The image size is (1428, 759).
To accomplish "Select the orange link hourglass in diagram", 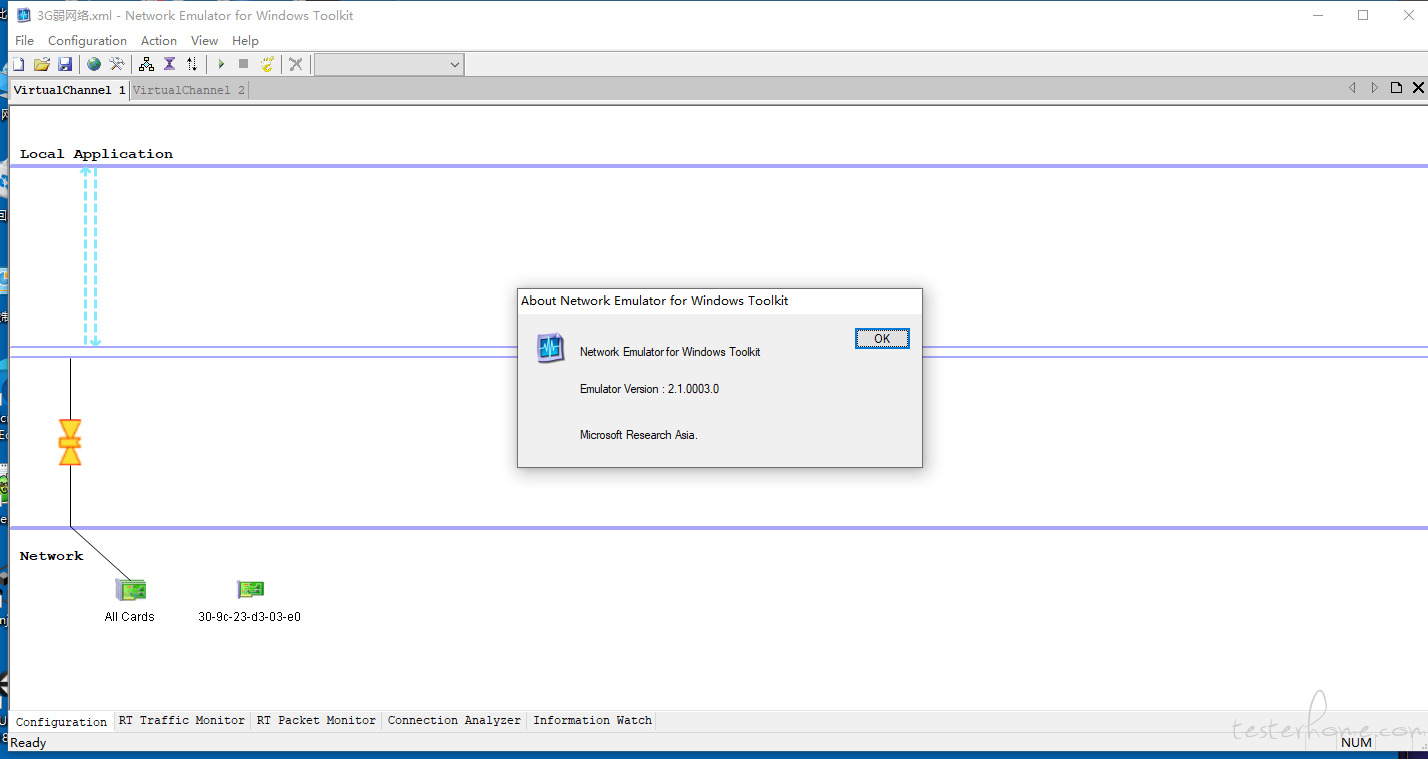I will tap(70, 442).
